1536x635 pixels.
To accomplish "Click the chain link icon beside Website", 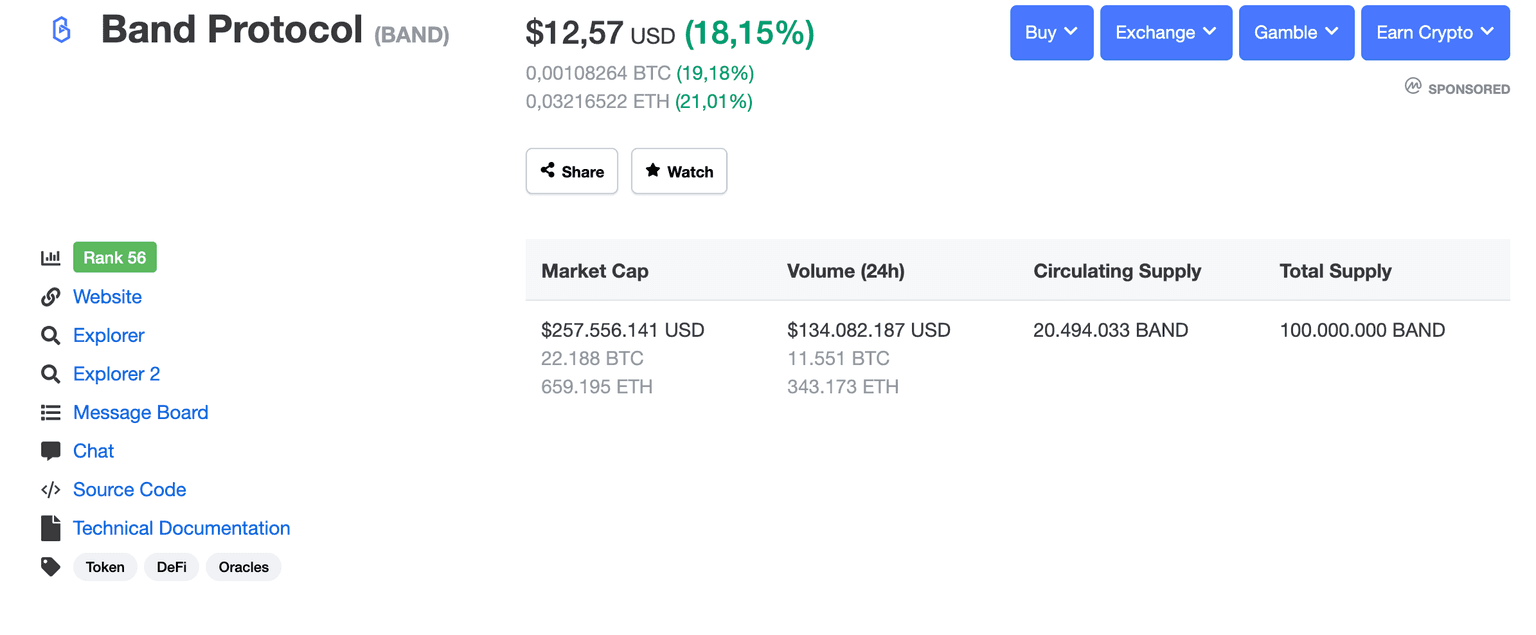I will point(50,297).
